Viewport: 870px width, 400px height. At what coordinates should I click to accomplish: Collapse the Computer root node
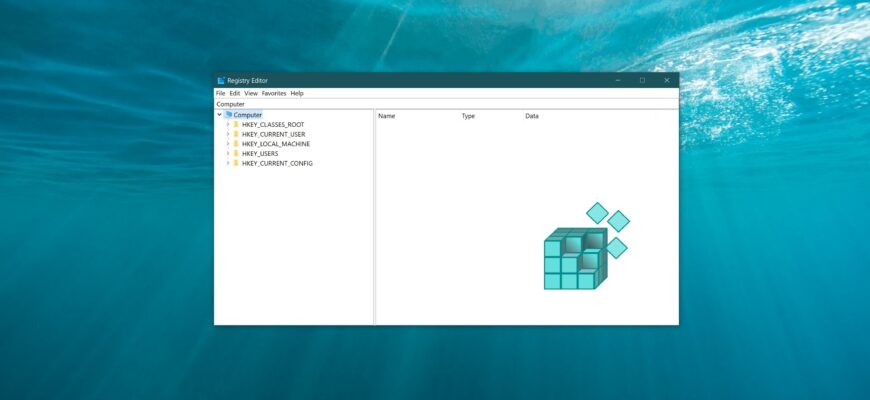(219, 115)
